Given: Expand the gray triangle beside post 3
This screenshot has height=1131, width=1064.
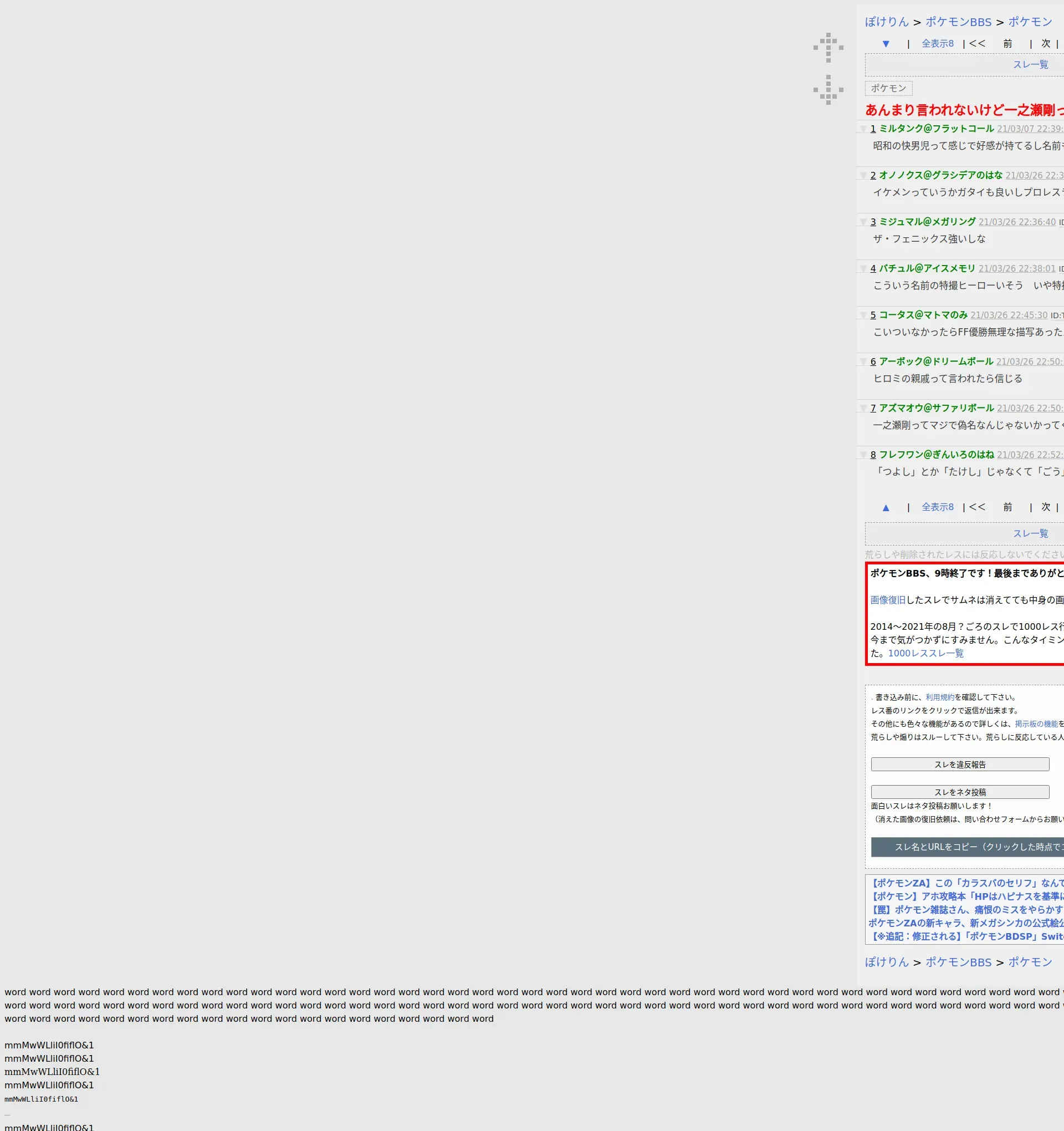Looking at the screenshot, I should coord(863,222).
